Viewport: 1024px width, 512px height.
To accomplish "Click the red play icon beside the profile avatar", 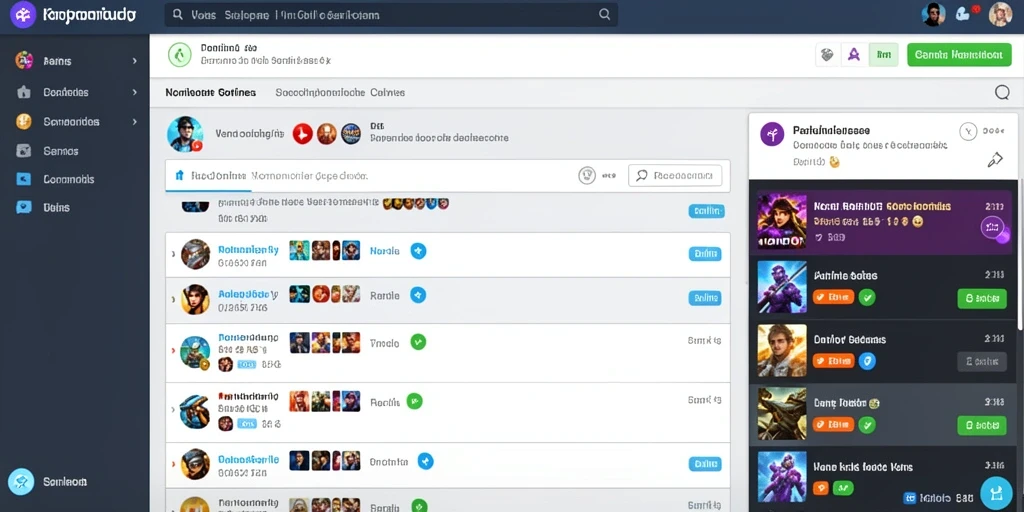I will click(302, 133).
